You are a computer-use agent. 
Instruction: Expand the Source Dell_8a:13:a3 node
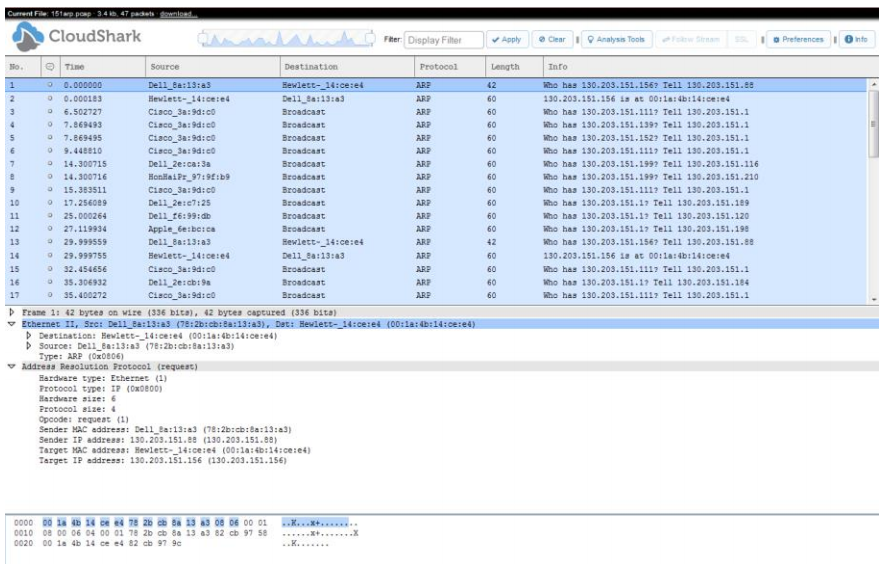click(28, 345)
